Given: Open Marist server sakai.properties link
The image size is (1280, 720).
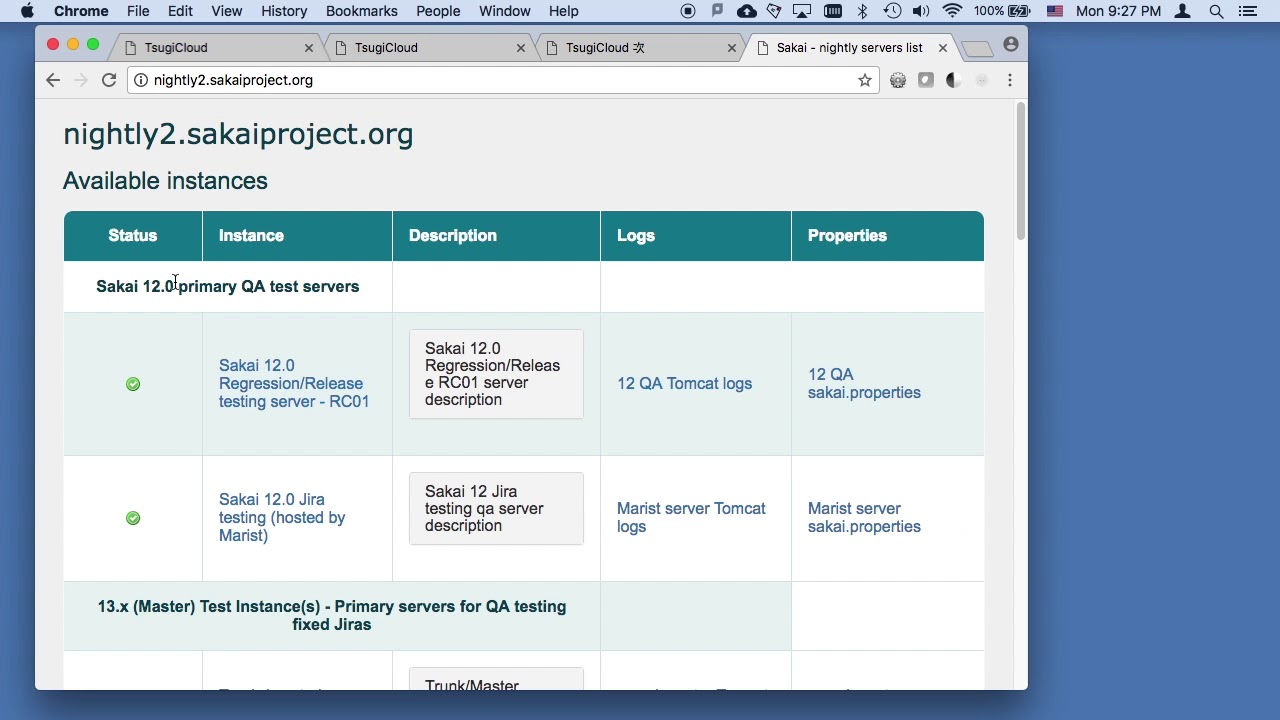Looking at the screenshot, I should 864,518.
